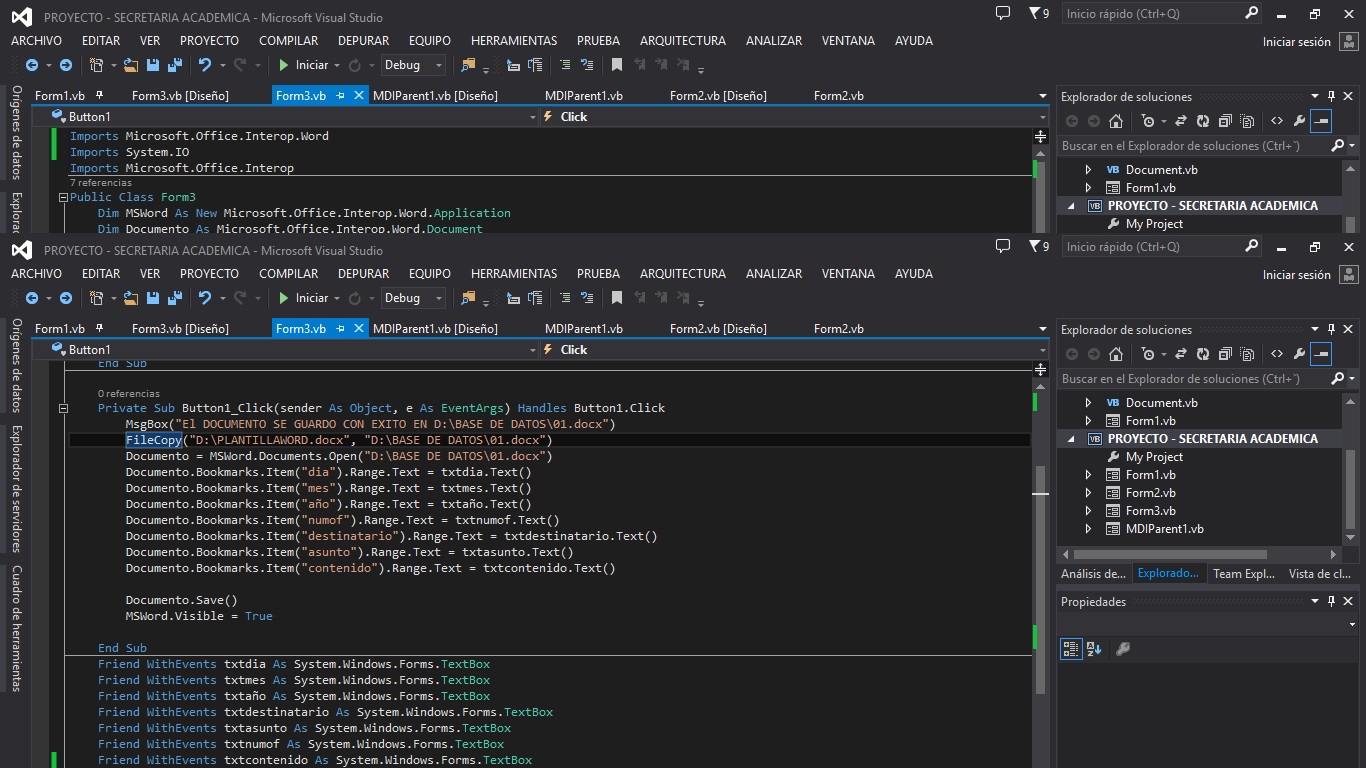Toggle pin on lower Form1.vb tab
The height and width of the screenshot is (768, 1366).
click(99, 328)
